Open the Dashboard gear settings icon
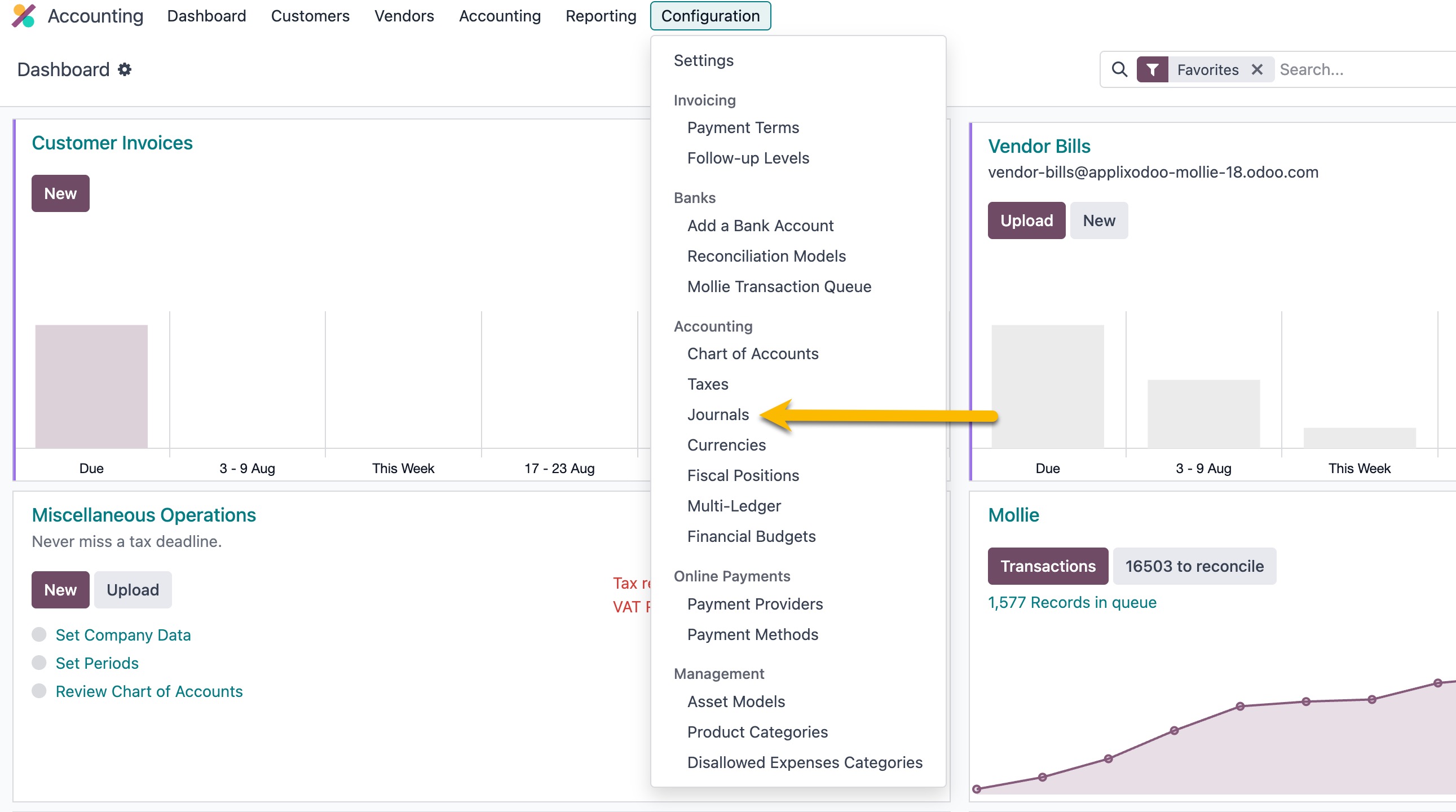Screen dimensions: 1456x812 pyautogui.click(x=125, y=69)
